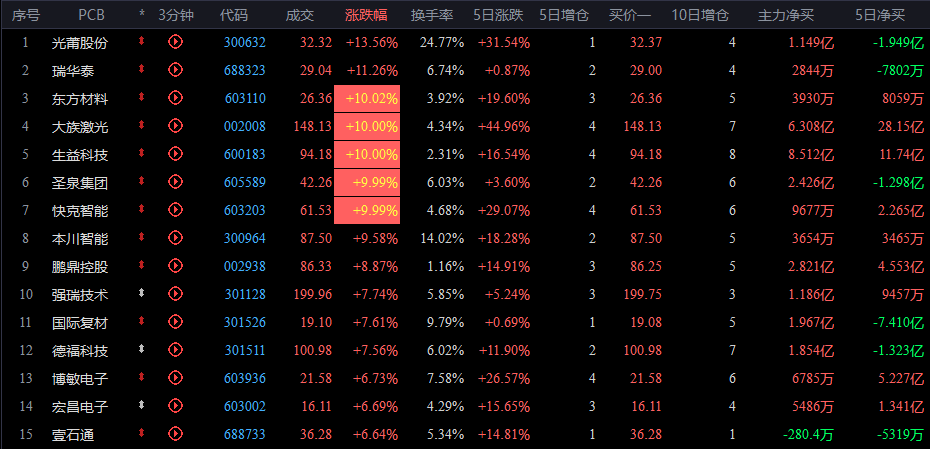
Task: Select stock code 605589
Action: (245, 183)
